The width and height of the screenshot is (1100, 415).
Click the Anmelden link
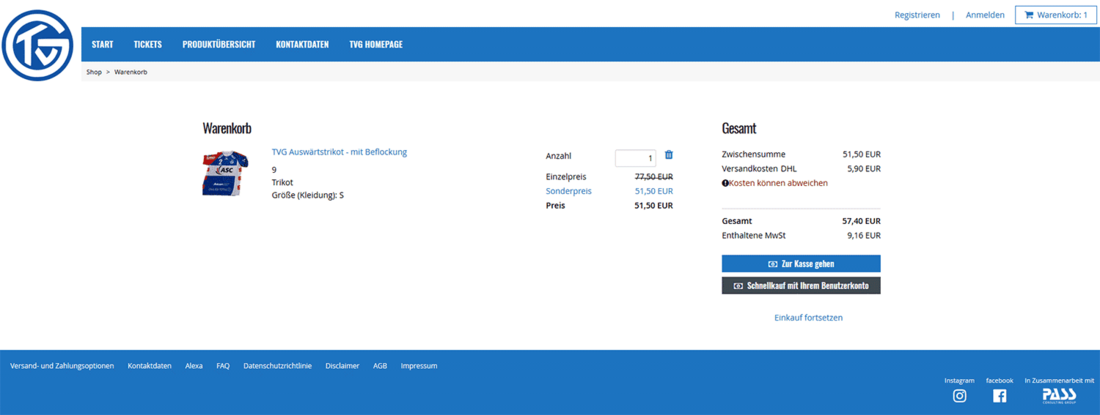click(x=985, y=15)
